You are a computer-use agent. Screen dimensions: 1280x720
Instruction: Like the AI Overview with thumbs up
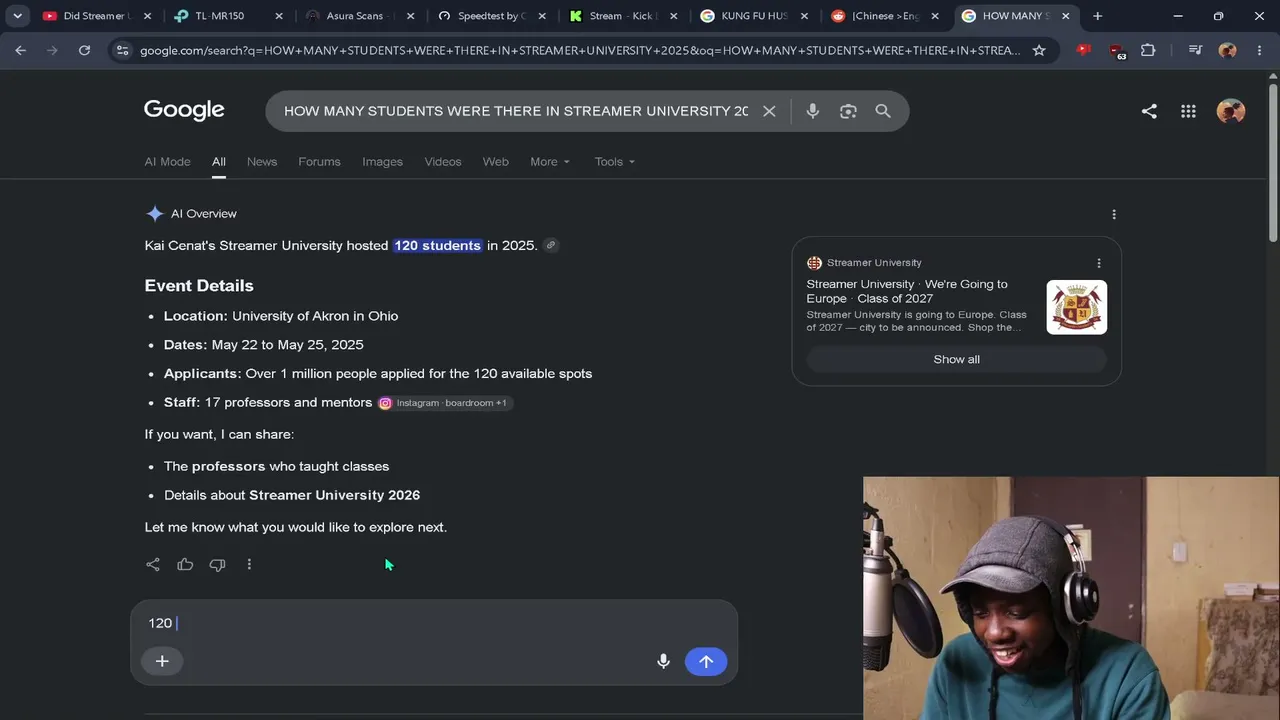[x=185, y=565]
